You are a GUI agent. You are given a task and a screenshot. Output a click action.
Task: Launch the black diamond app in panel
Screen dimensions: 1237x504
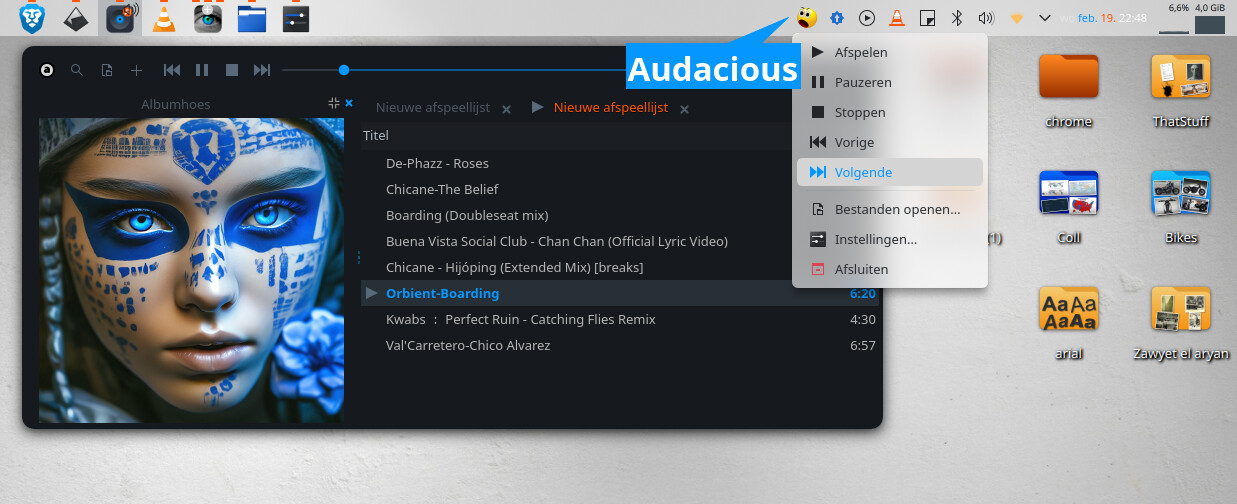(x=76, y=18)
